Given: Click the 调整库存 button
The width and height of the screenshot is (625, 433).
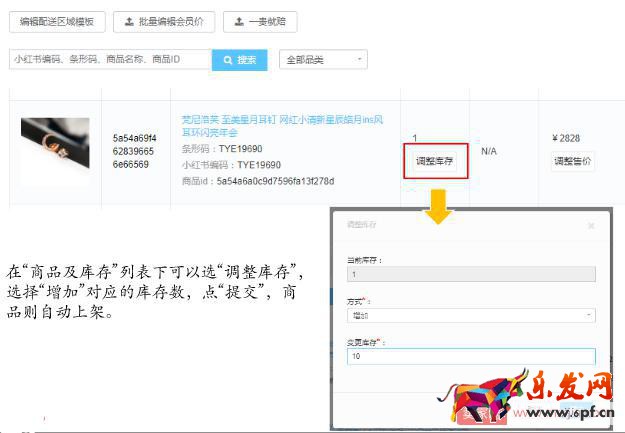Looking at the screenshot, I should 434,161.
